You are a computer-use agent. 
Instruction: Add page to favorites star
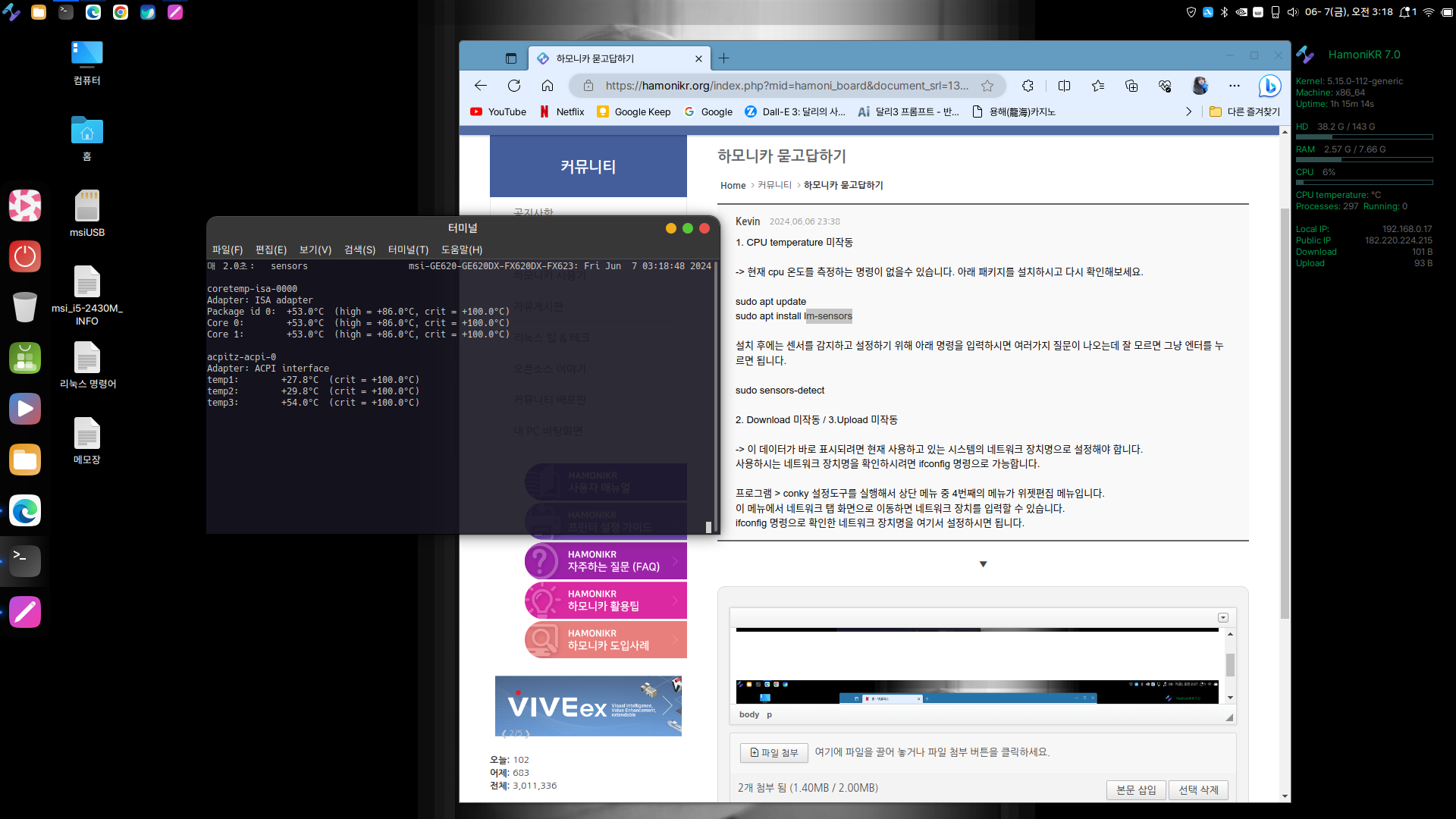click(987, 86)
